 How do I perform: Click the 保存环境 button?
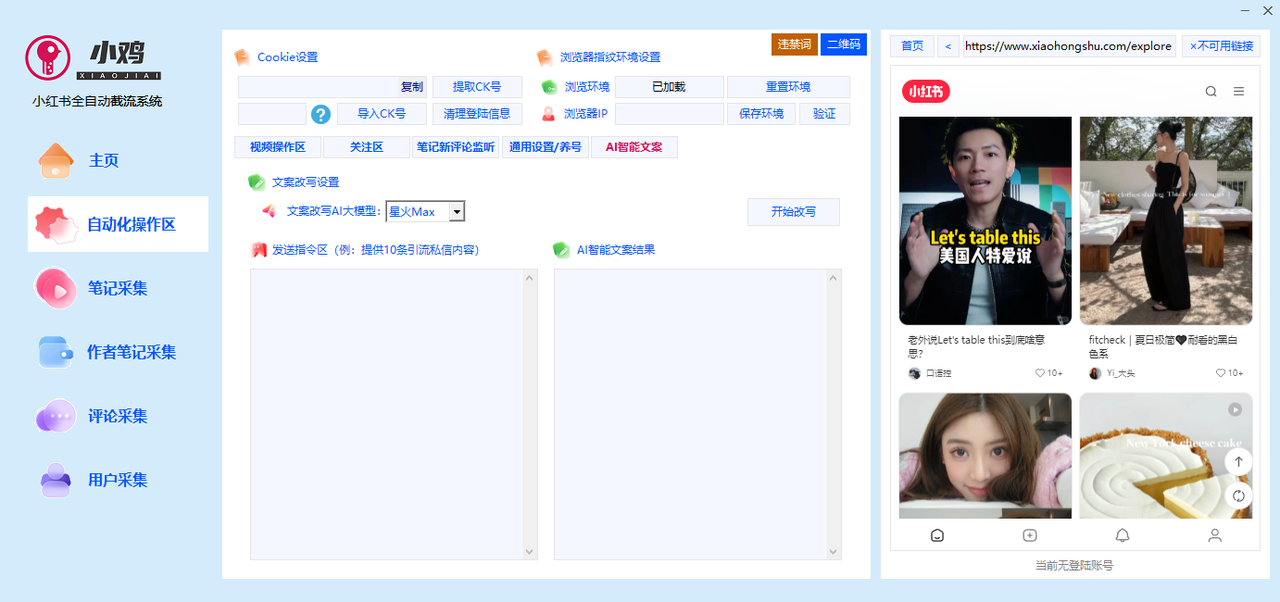[761, 114]
